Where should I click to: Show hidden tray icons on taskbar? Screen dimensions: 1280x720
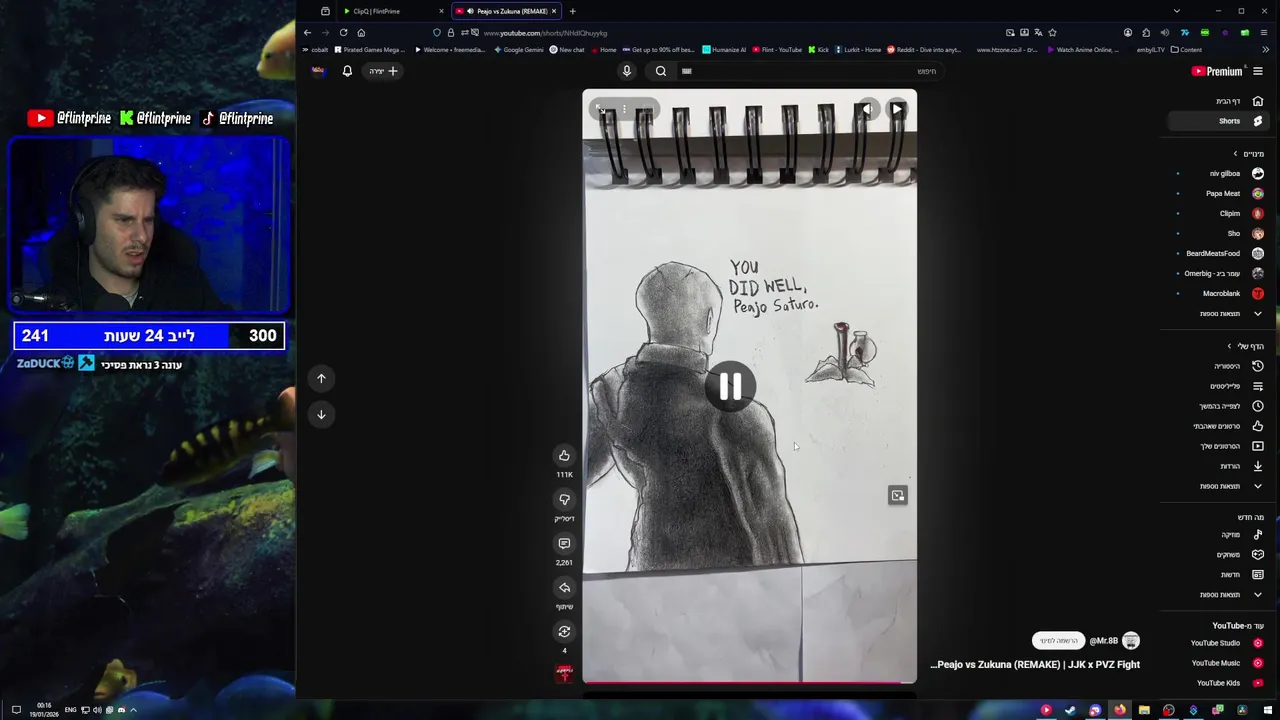coord(133,710)
